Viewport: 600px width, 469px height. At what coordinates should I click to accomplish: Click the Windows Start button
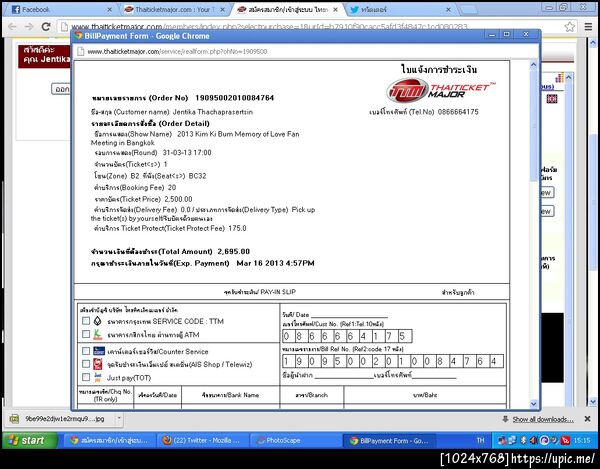30,440
